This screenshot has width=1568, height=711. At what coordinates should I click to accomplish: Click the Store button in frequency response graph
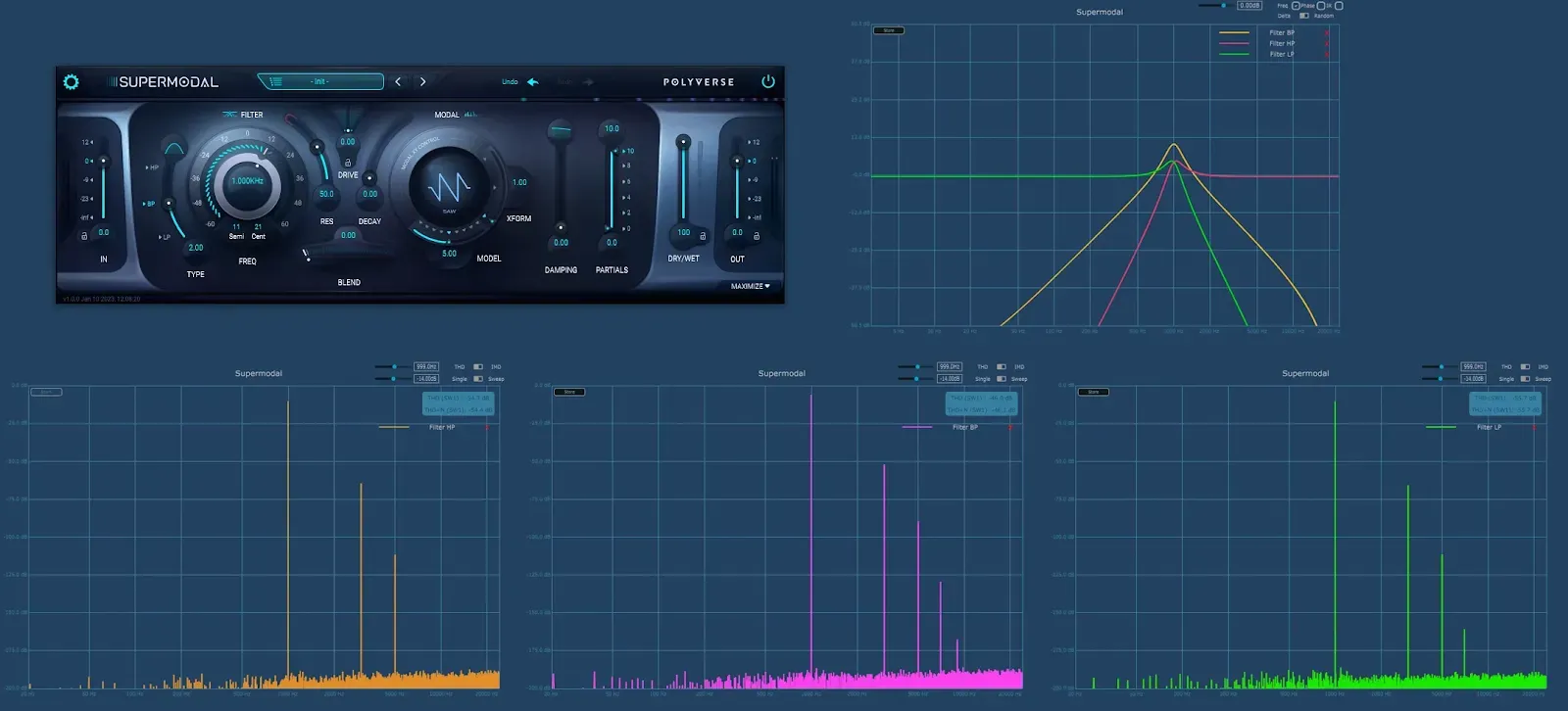point(889,30)
